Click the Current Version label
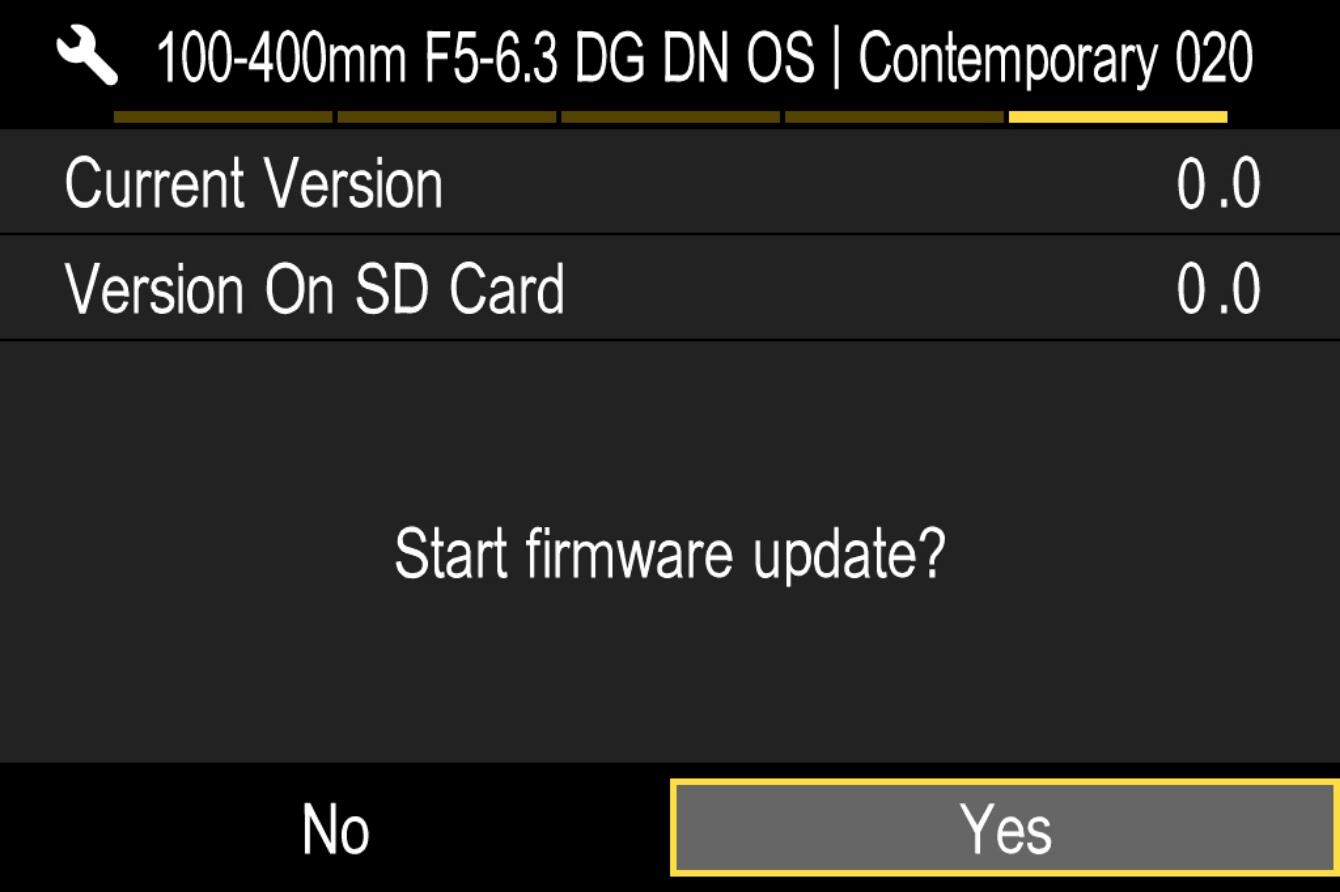The height and width of the screenshot is (892, 1340). pyautogui.click(x=254, y=184)
